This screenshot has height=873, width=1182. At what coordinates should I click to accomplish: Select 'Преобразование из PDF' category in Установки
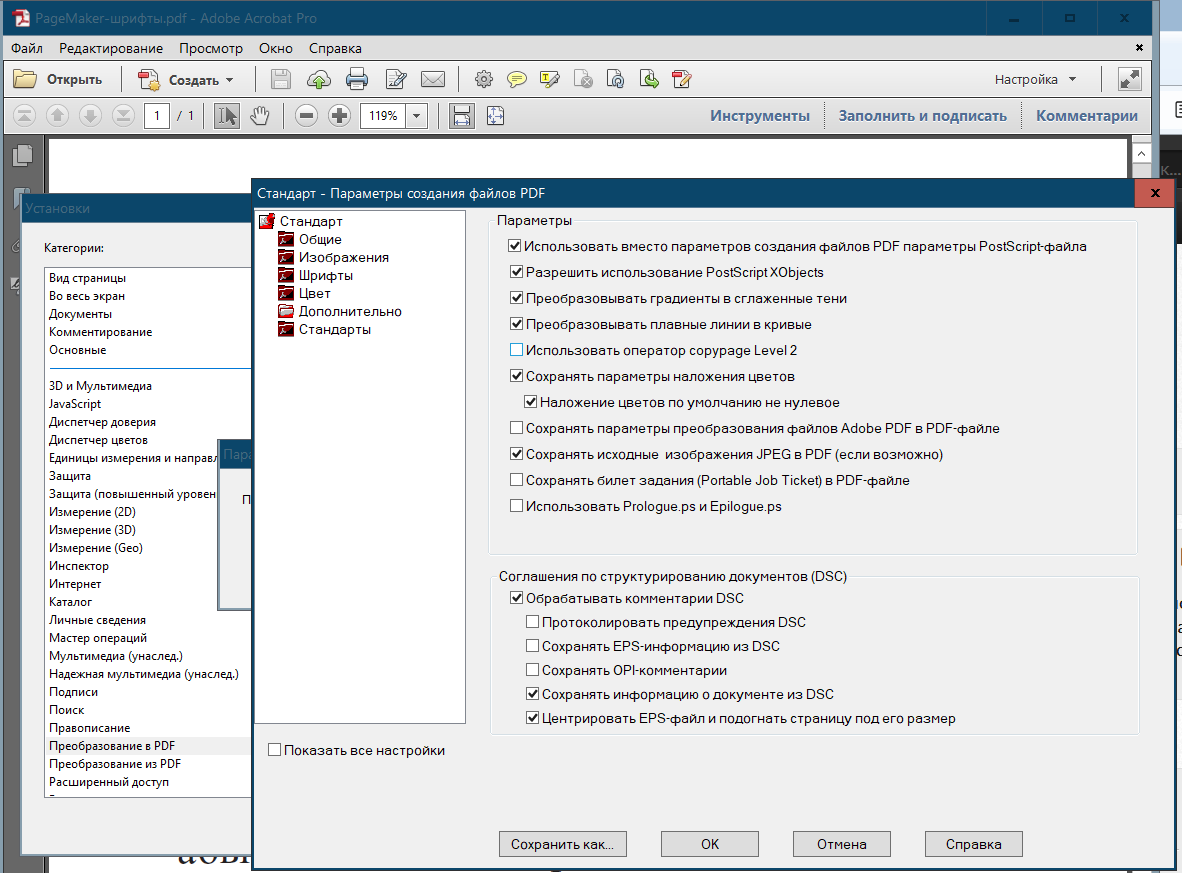click(115, 764)
